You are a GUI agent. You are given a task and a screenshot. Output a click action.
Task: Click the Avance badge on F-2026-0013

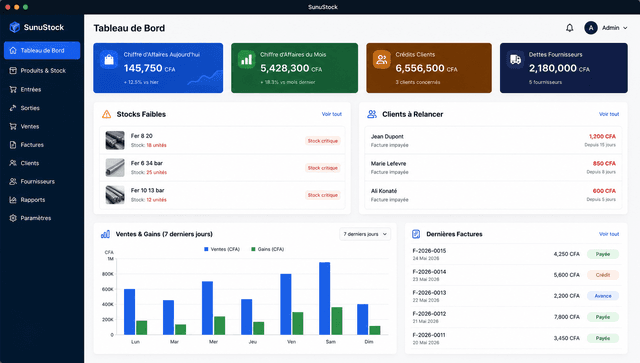tap(603, 296)
